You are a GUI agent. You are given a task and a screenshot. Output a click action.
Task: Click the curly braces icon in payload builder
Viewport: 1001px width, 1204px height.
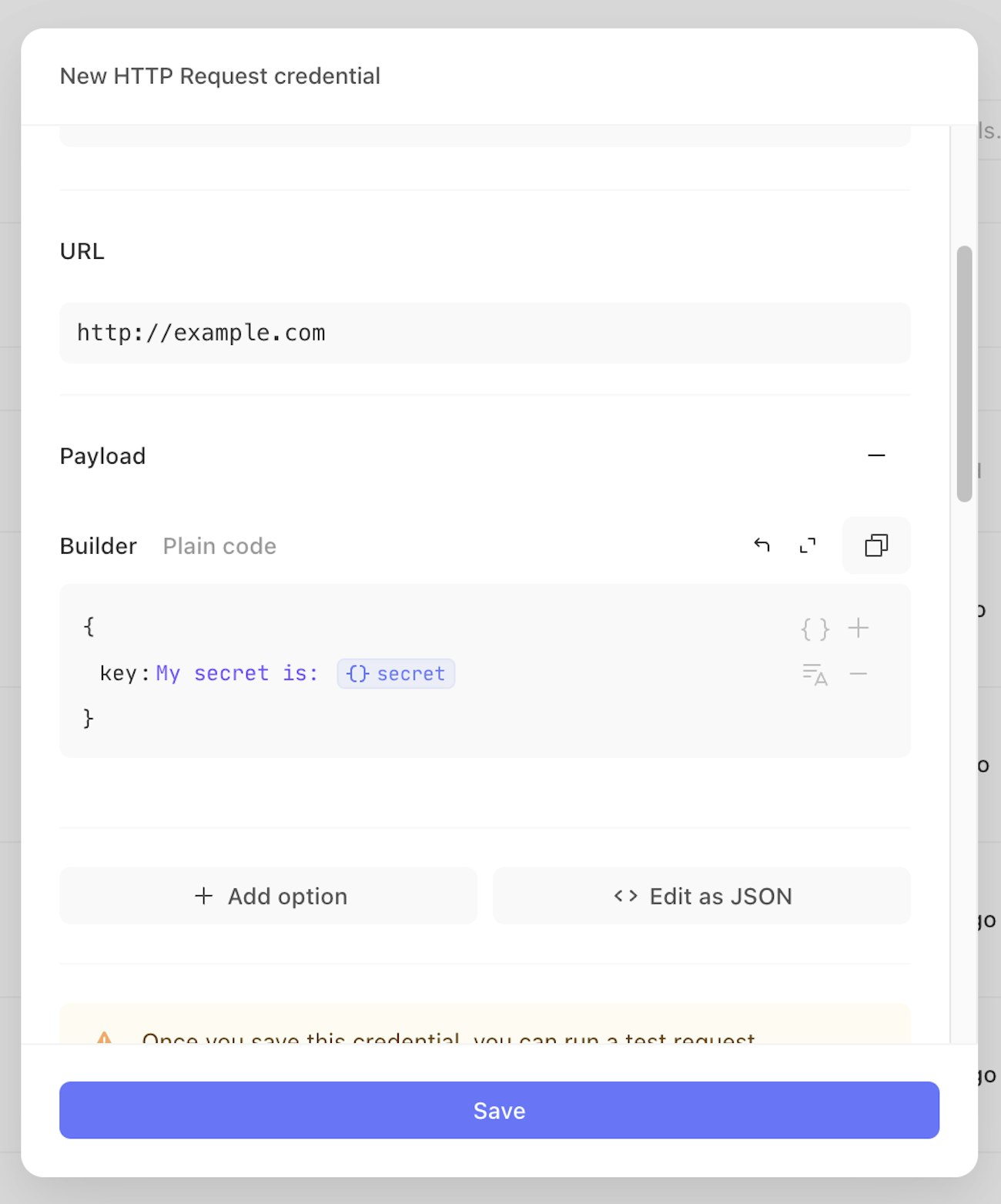(x=815, y=629)
